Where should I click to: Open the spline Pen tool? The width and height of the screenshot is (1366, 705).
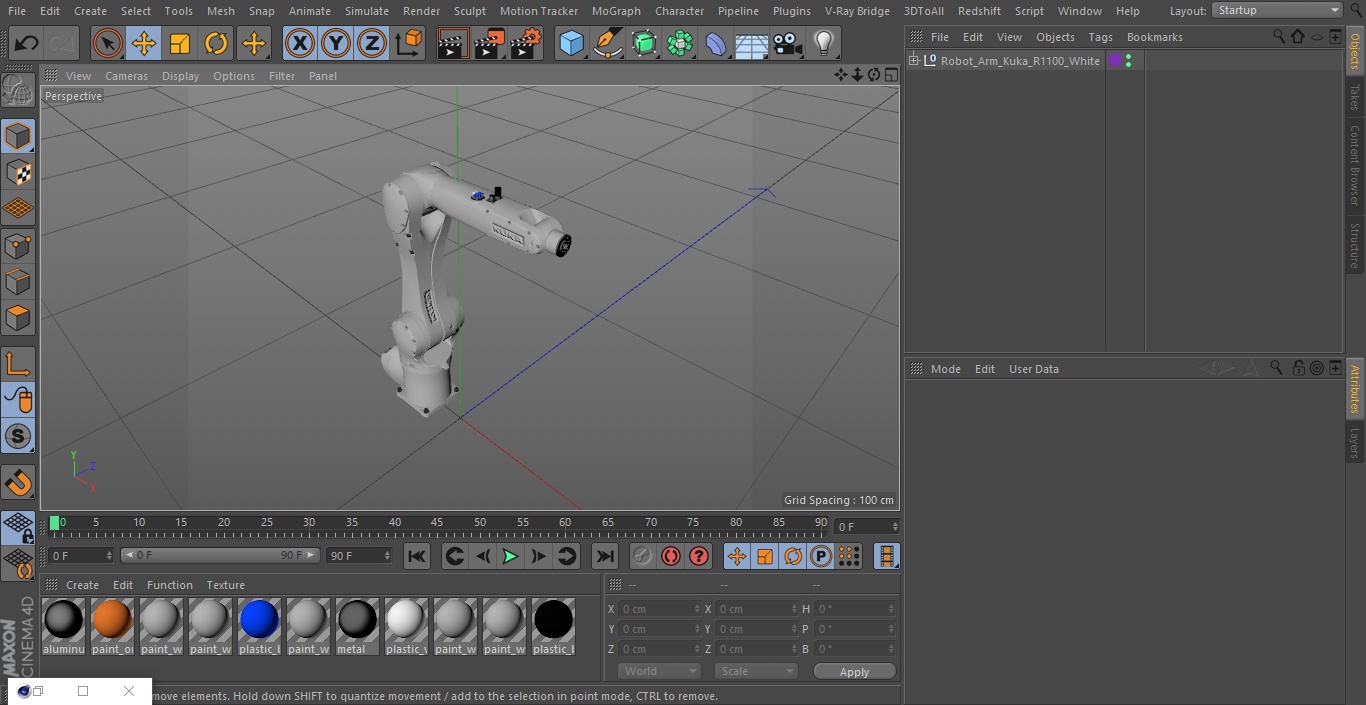607,43
